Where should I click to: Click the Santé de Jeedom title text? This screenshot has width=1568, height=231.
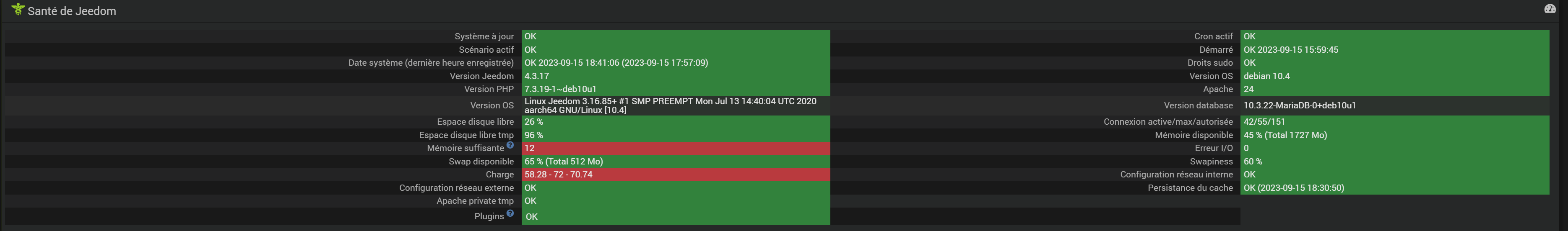[x=72, y=11]
